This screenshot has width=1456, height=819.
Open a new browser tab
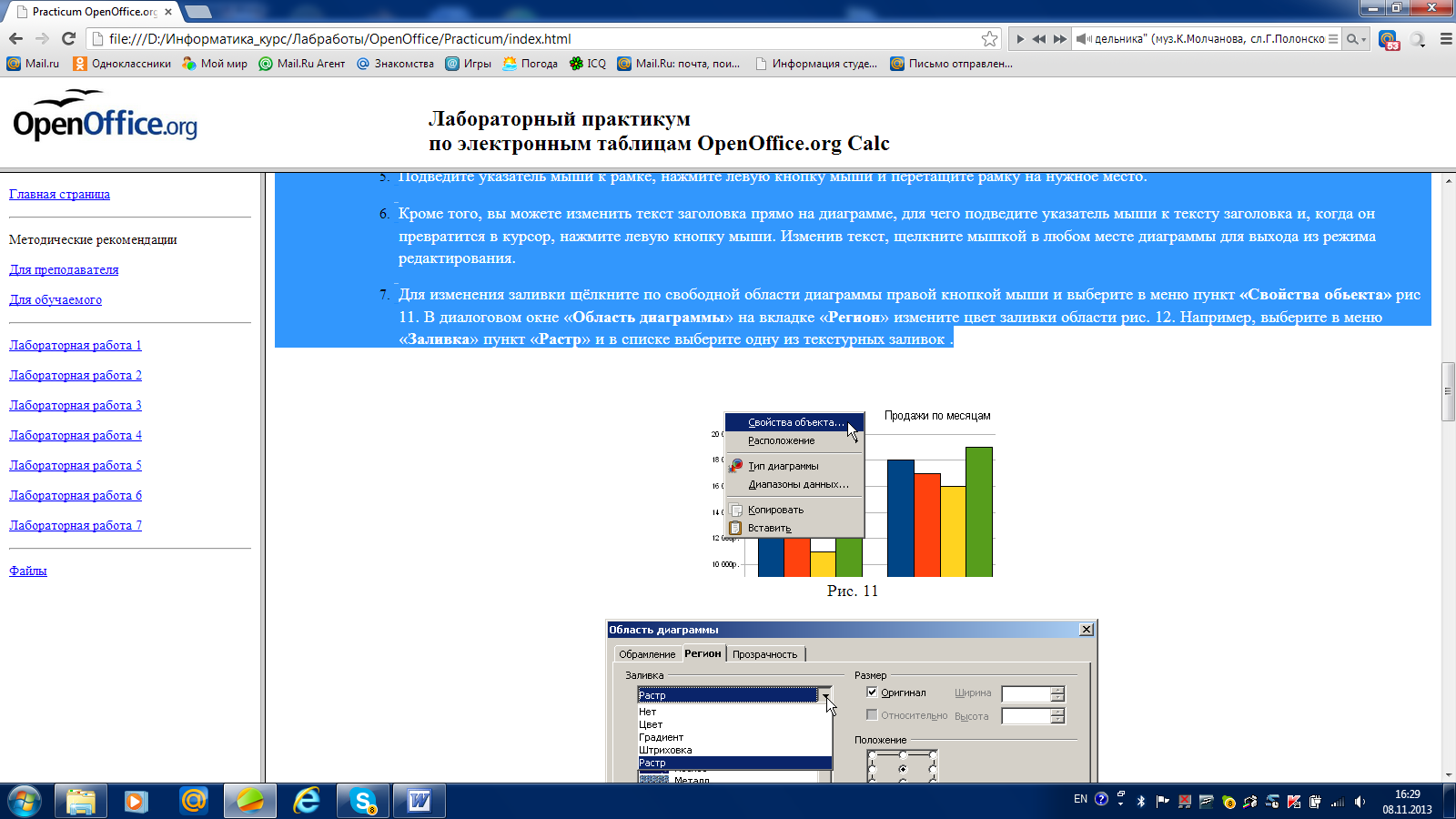(x=197, y=12)
